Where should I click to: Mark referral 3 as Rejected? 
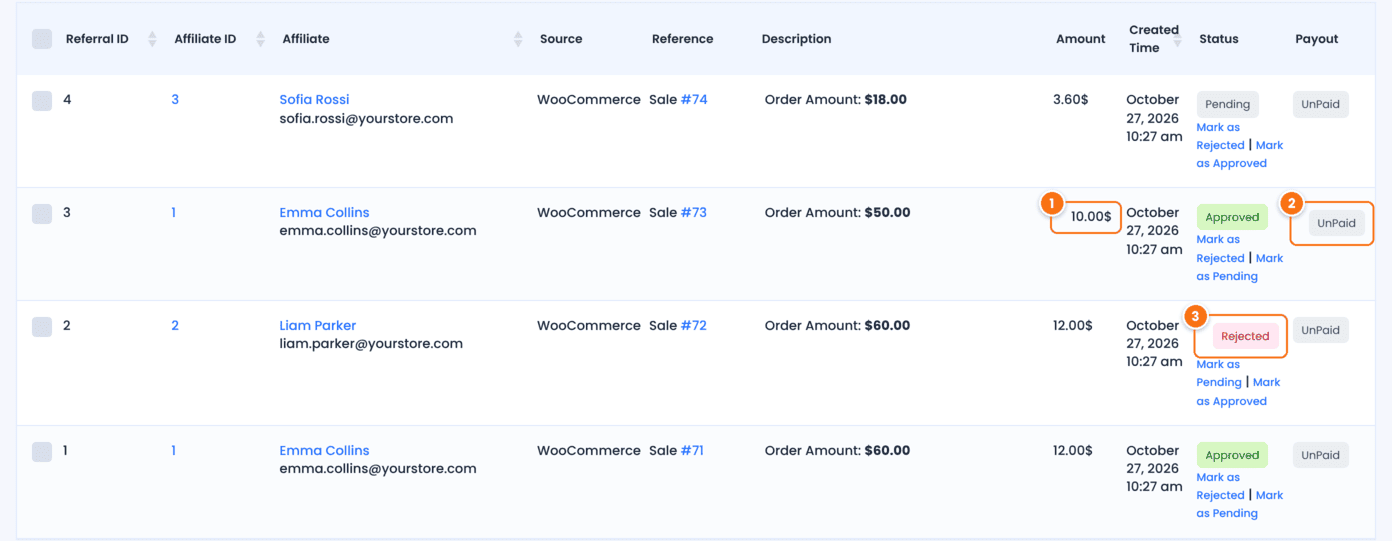[1220, 248]
